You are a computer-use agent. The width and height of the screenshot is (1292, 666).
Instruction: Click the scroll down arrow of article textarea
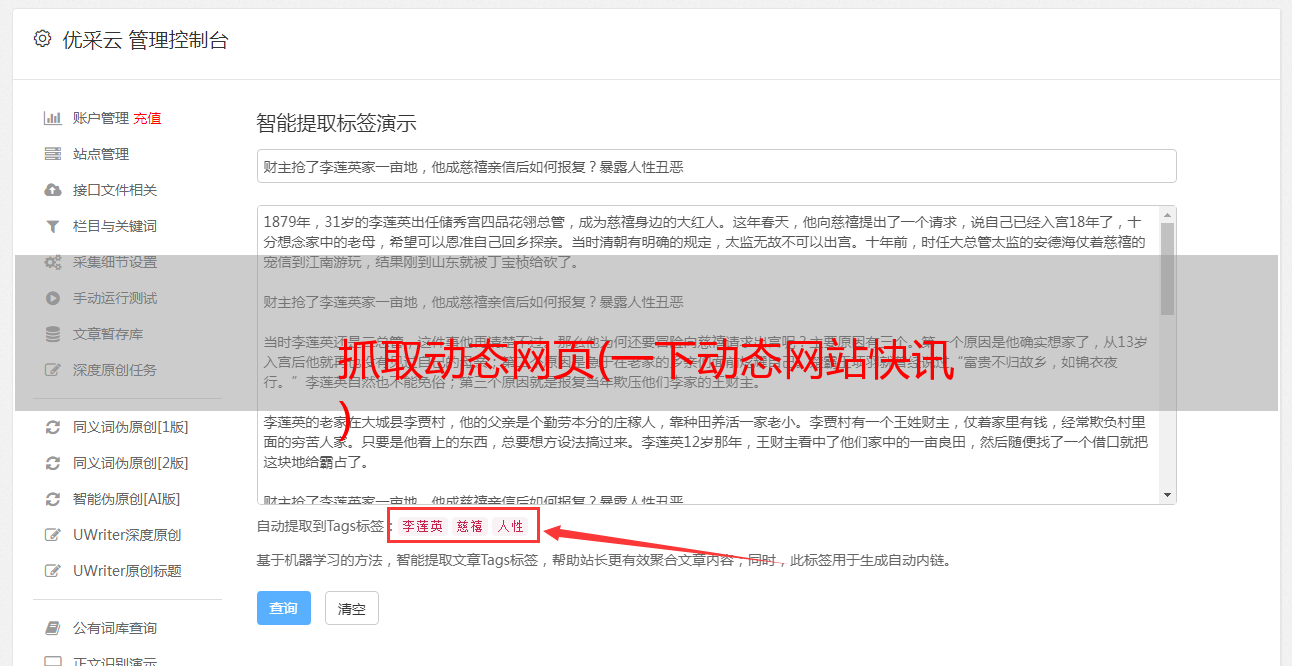1167,495
